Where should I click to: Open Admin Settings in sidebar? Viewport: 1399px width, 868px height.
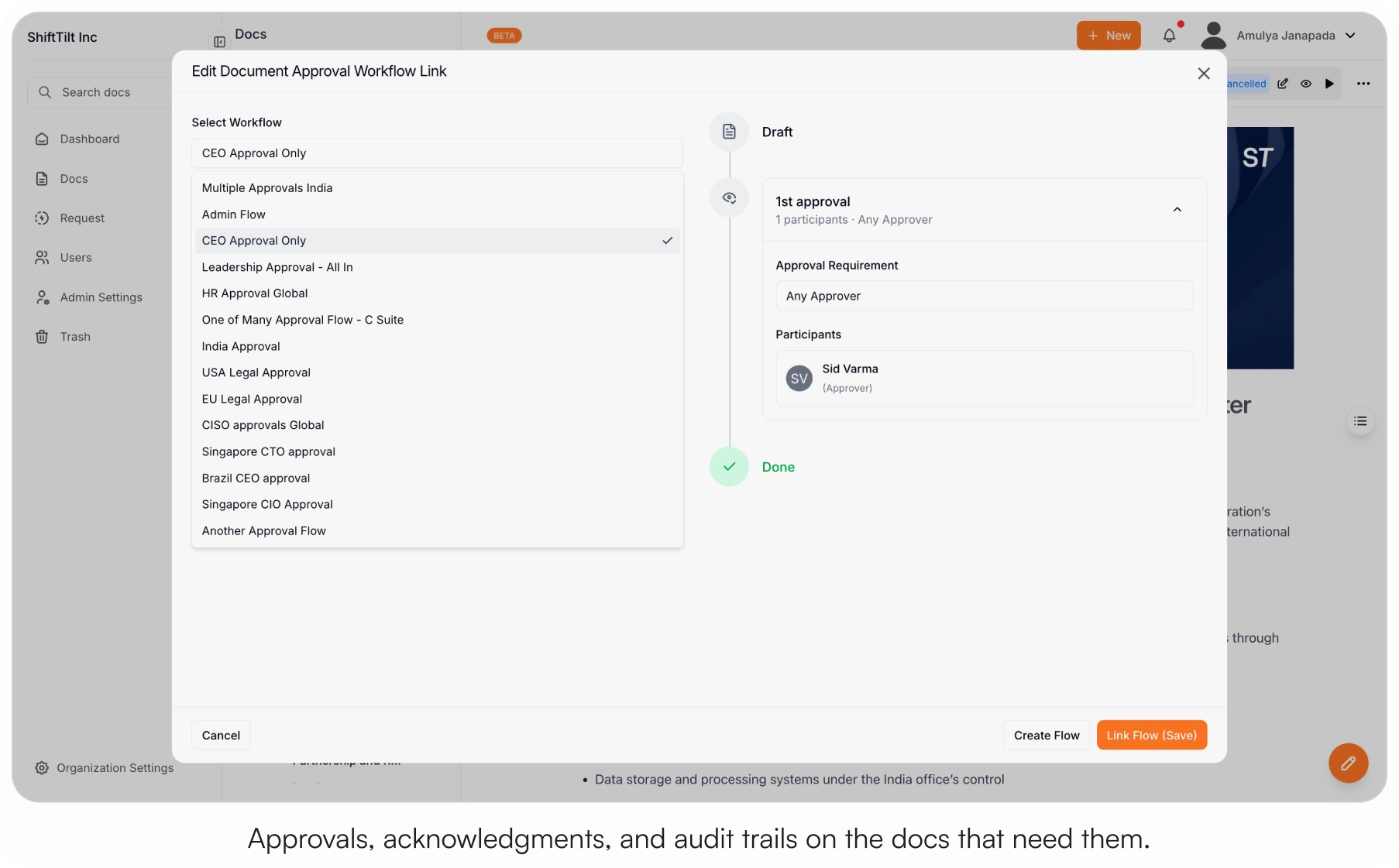[88, 297]
